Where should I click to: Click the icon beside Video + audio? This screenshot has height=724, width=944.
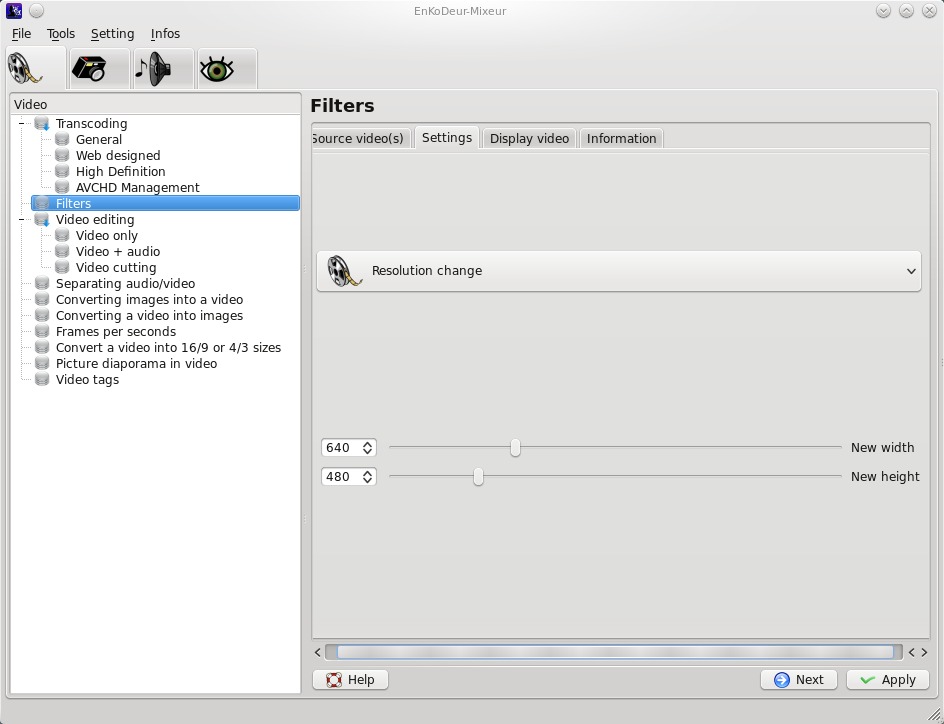62,252
